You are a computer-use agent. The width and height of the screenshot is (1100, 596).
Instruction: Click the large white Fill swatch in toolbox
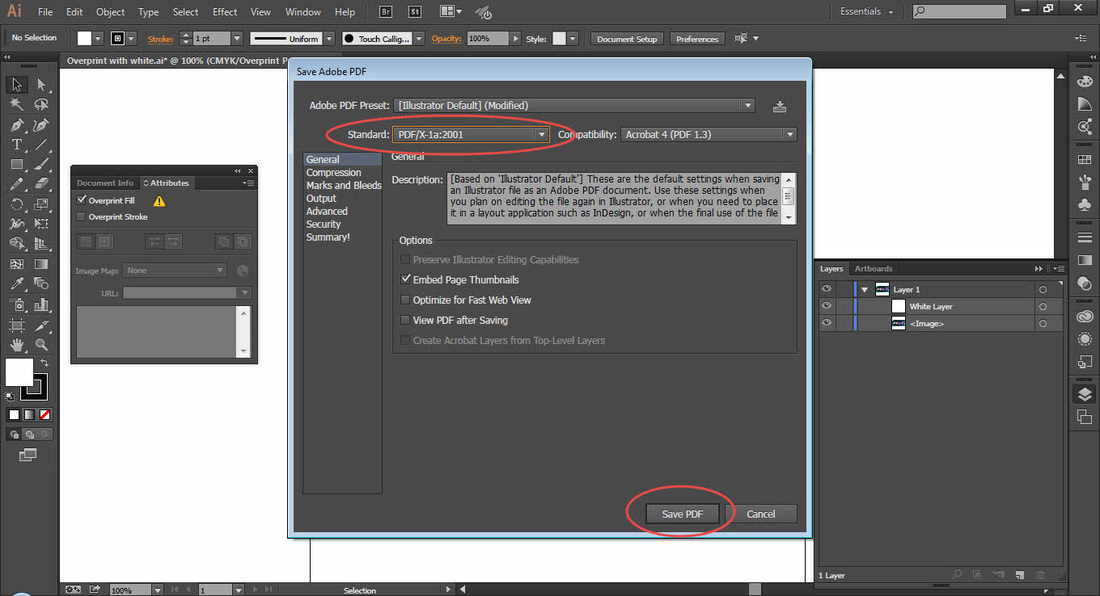pyautogui.click(x=18, y=371)
